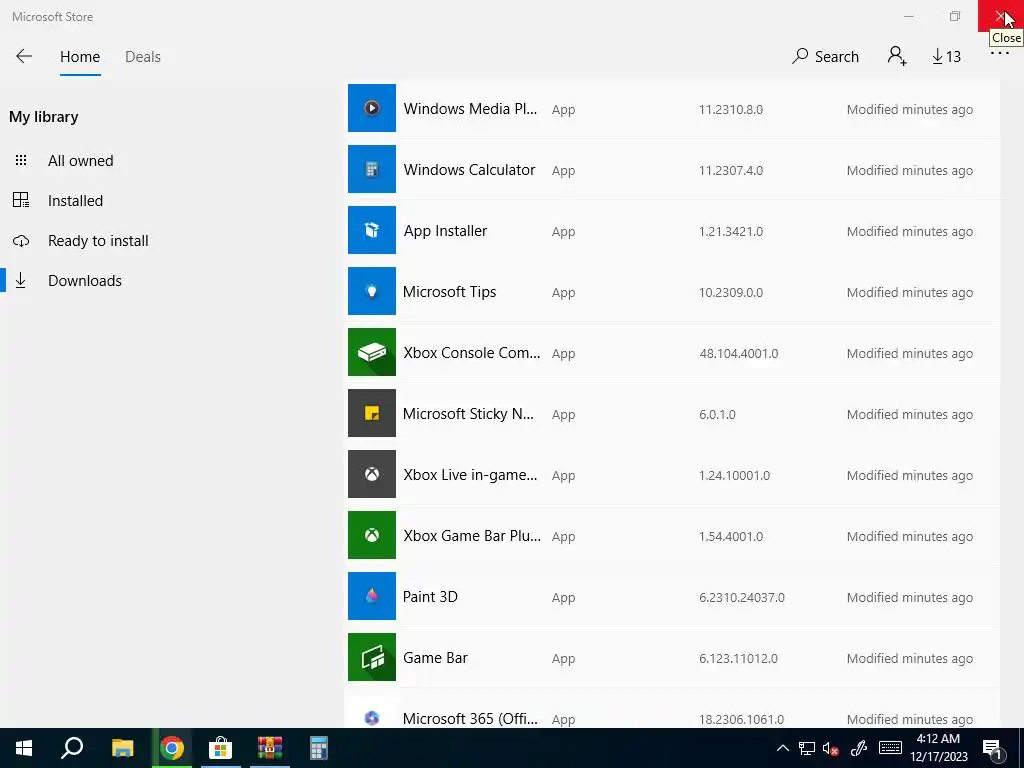Click the sign-in account icon

coord(897,56)
